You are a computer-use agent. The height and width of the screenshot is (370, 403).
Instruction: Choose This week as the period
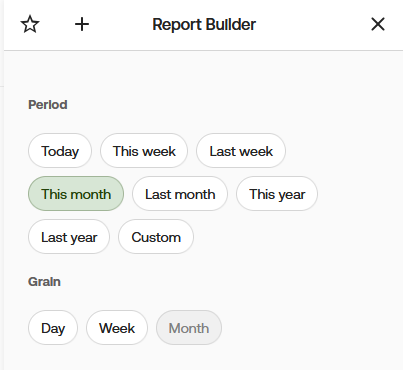(x=144, y=151)
